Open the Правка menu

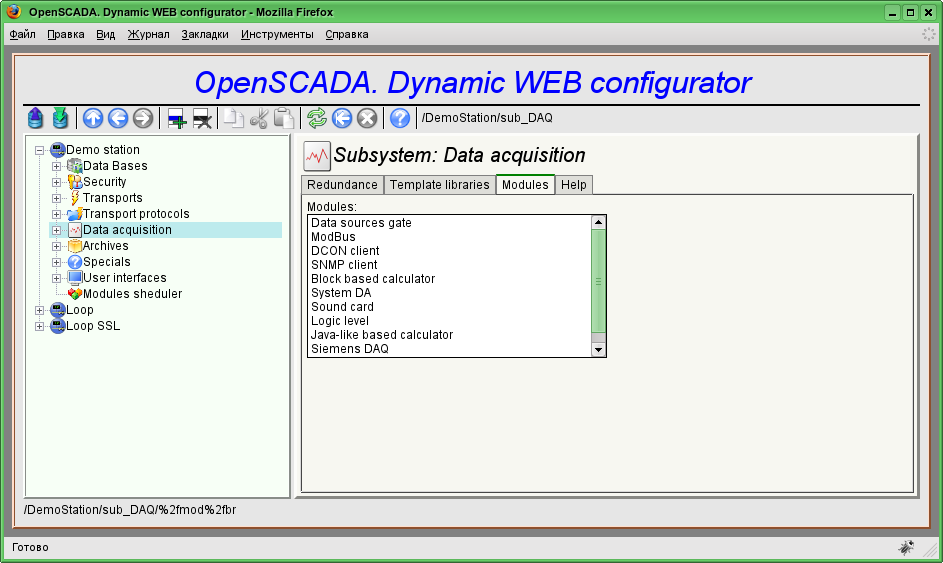(x=66, y=34)
